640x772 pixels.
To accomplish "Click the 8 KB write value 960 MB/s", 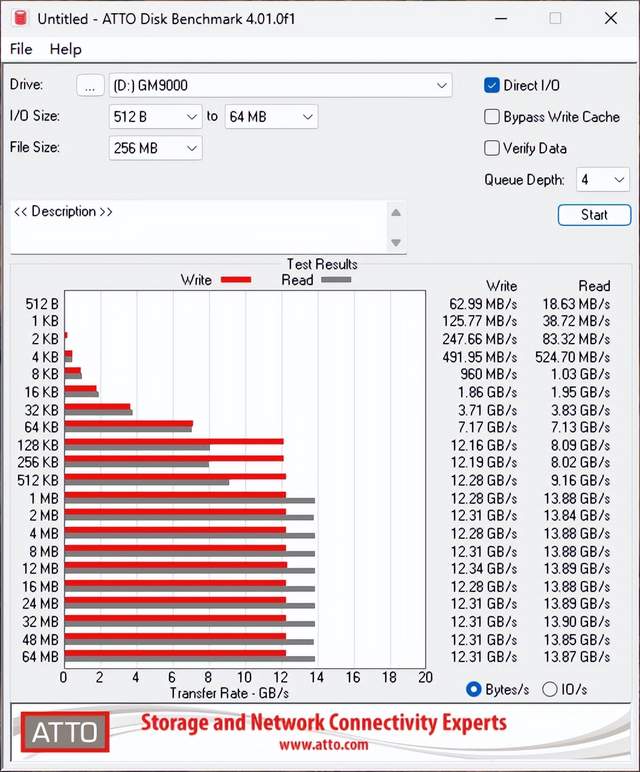I will click(488, 375).
